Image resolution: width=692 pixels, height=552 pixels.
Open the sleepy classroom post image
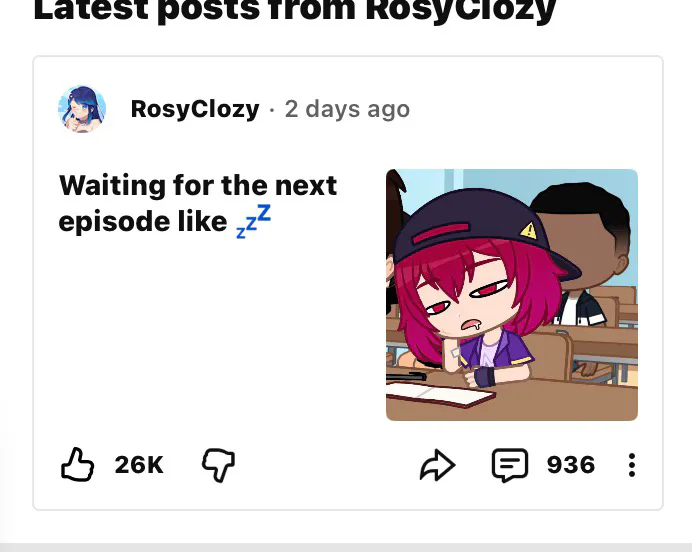[511, 295]
